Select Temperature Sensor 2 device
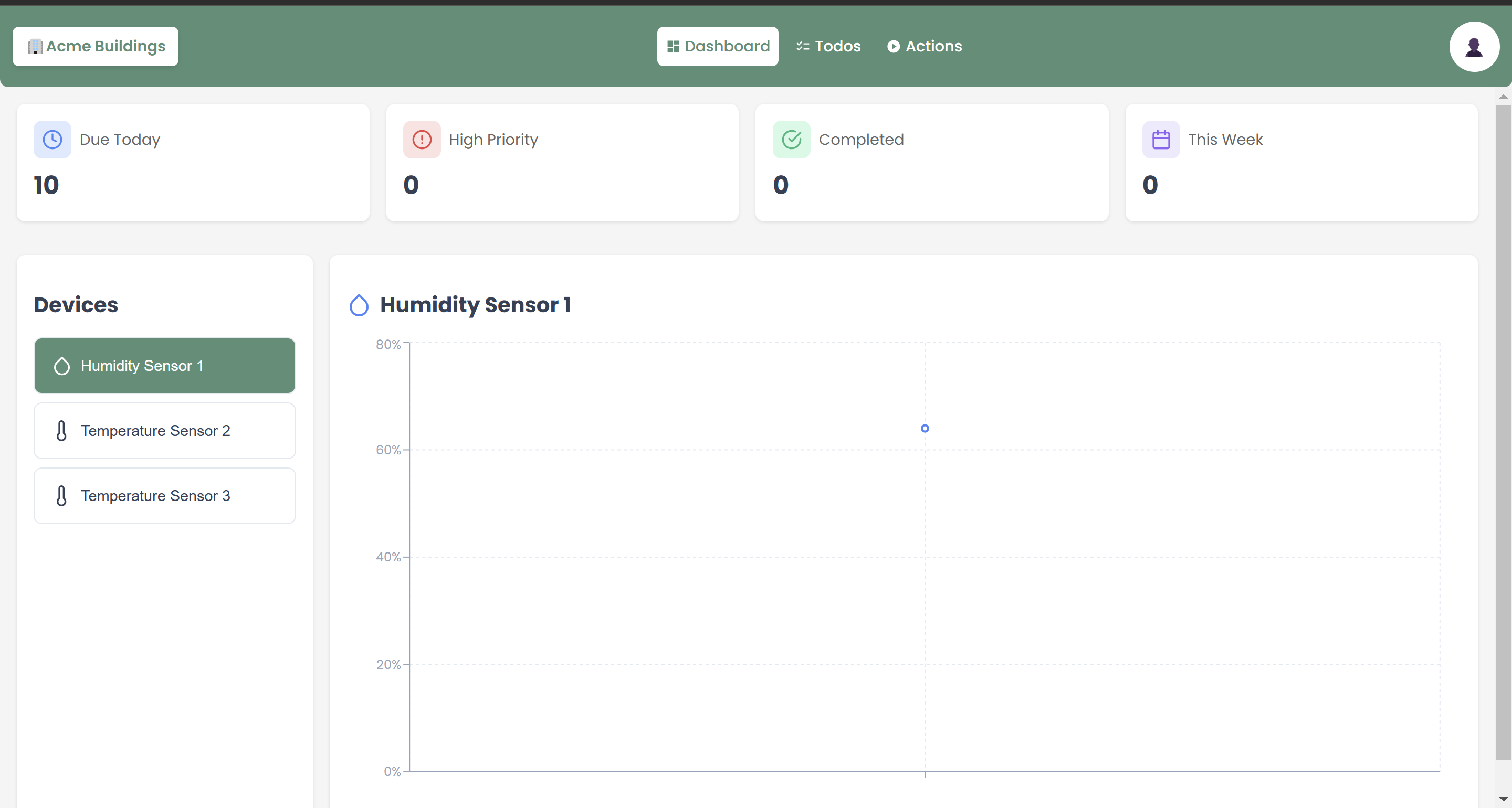Image resolution: width=1512 pixels, height=808 pixels. coord(164,431)
